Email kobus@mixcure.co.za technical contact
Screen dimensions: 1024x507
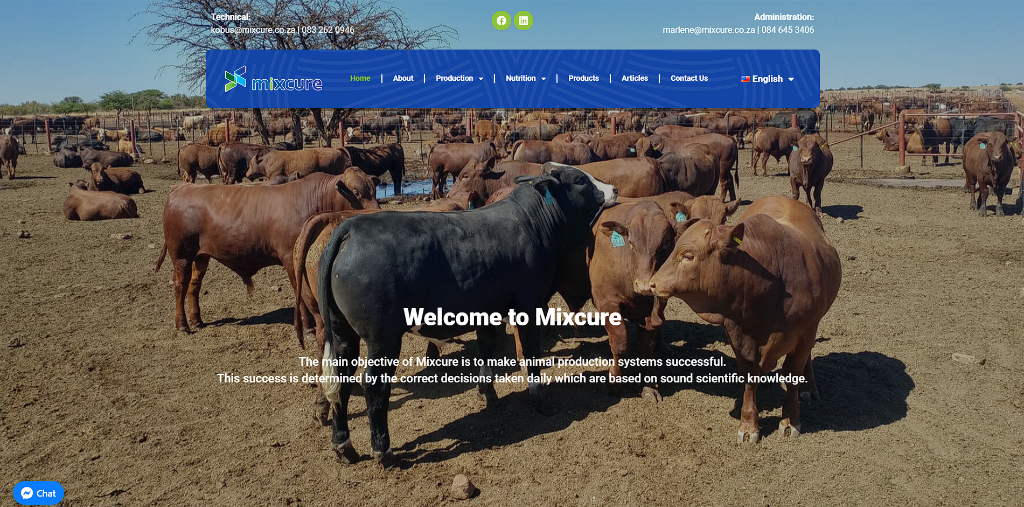[x=253, y=30]
